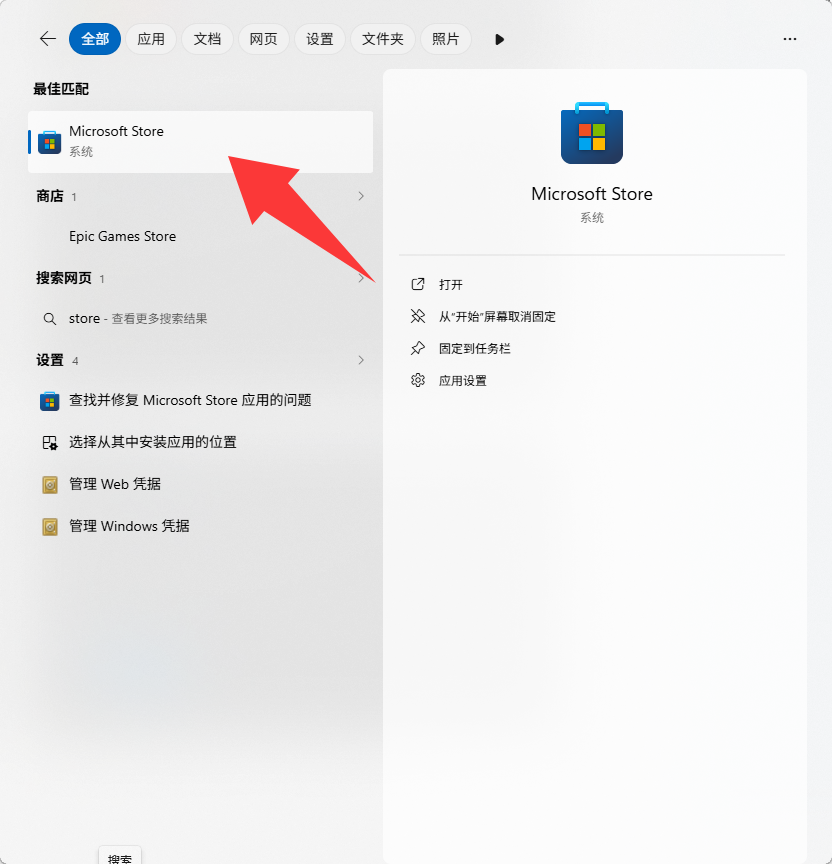Switch to the 设置 filter tab
The width and height of the screenshot is (832, 864).
coord(320,39)
